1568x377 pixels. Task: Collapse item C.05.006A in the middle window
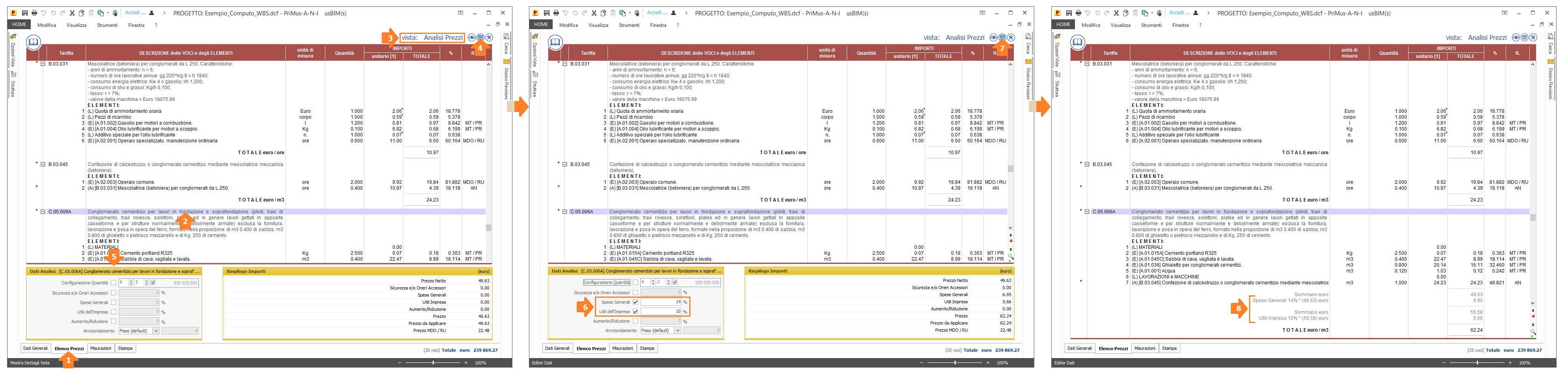[565, 212]
